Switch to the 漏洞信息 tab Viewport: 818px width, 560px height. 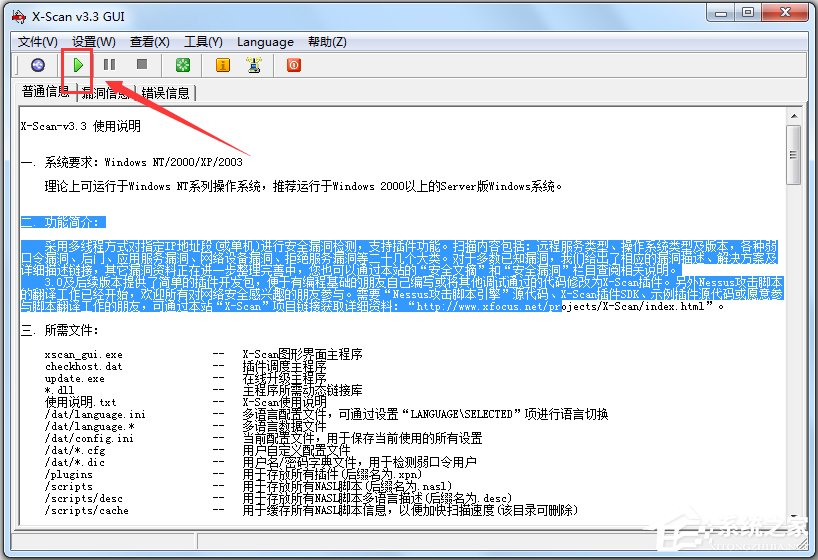(106, 93)
